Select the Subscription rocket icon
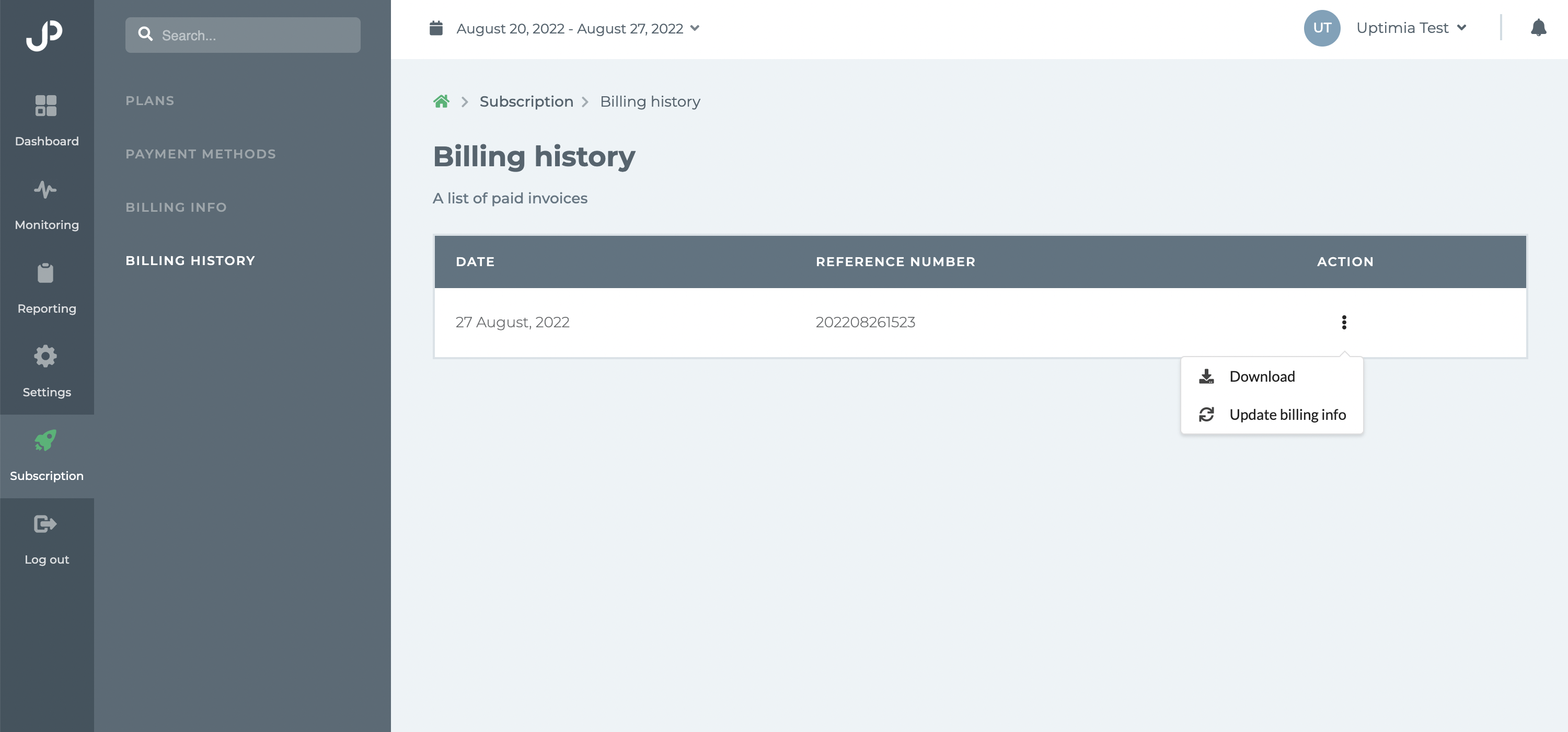 pos(45,440)
